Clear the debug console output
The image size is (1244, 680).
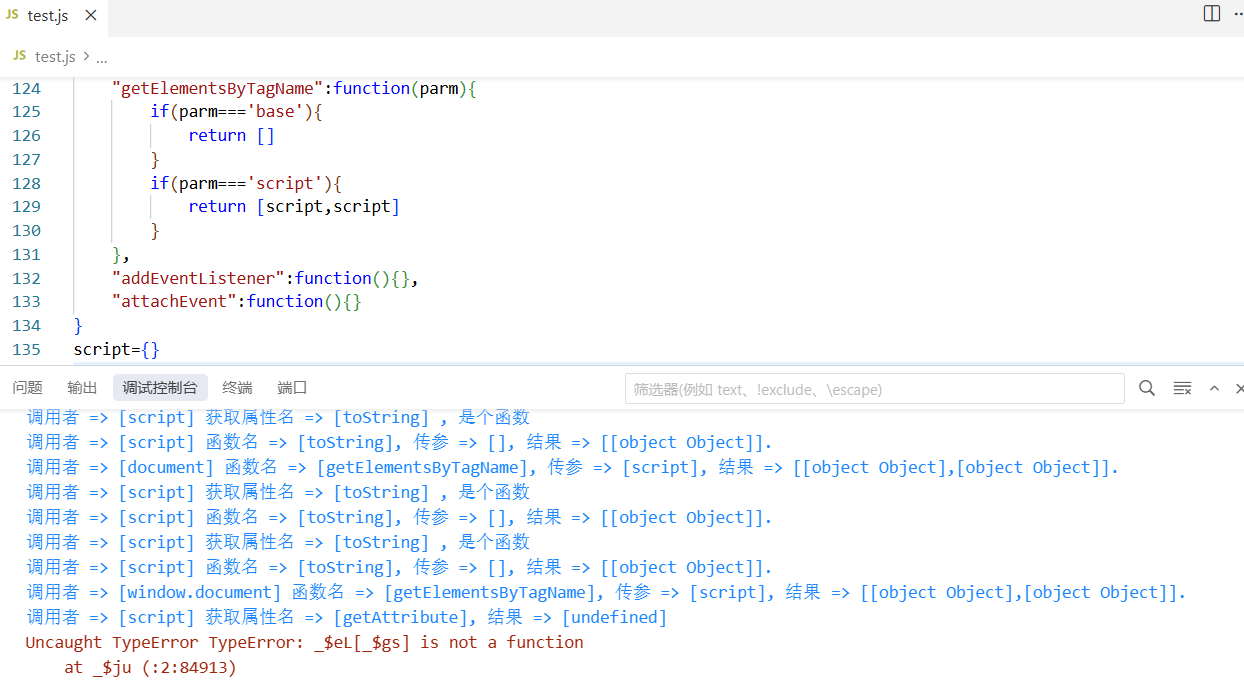1182,388
